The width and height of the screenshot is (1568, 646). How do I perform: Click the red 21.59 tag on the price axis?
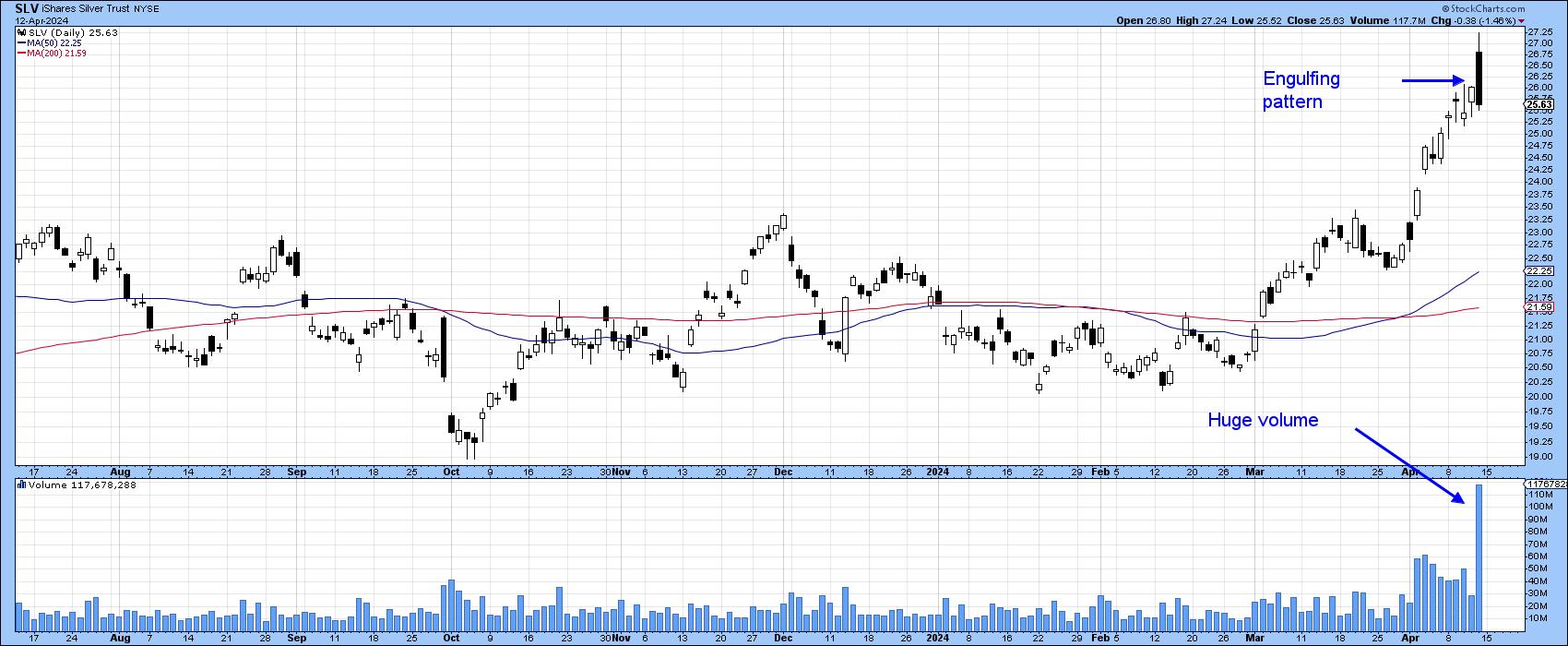(1538, 306)
